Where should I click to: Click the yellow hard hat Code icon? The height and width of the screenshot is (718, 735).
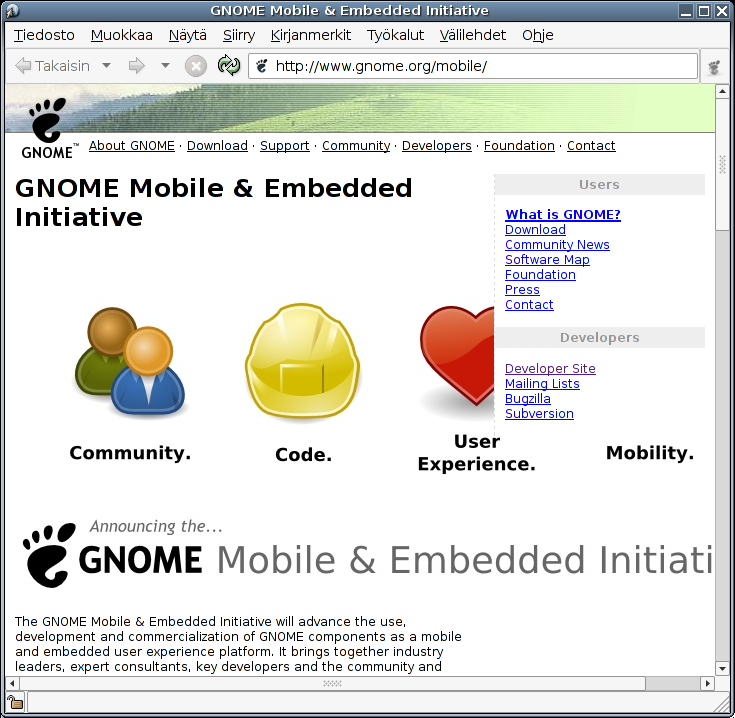[302, 361]
